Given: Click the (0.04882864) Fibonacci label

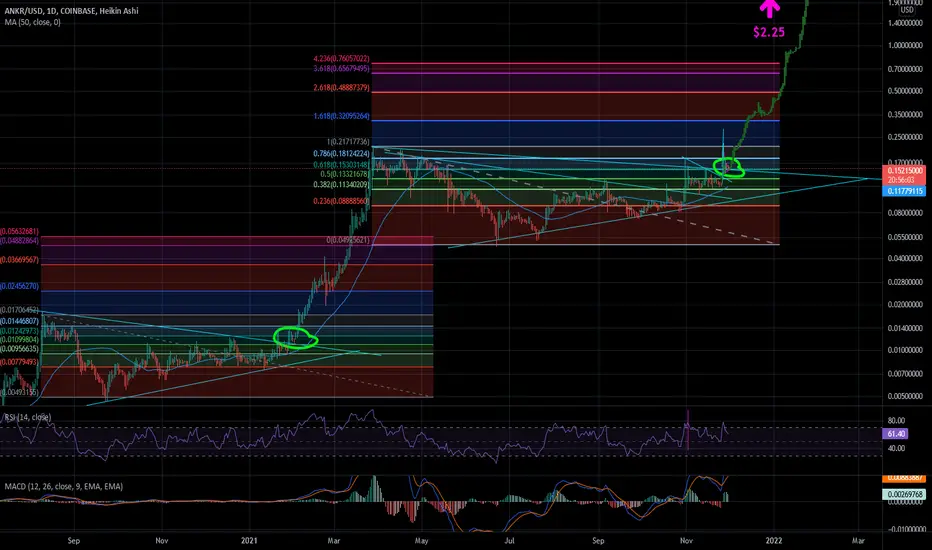Looking at the screenshot, I should pyautogui.click(x=20, y=241).
